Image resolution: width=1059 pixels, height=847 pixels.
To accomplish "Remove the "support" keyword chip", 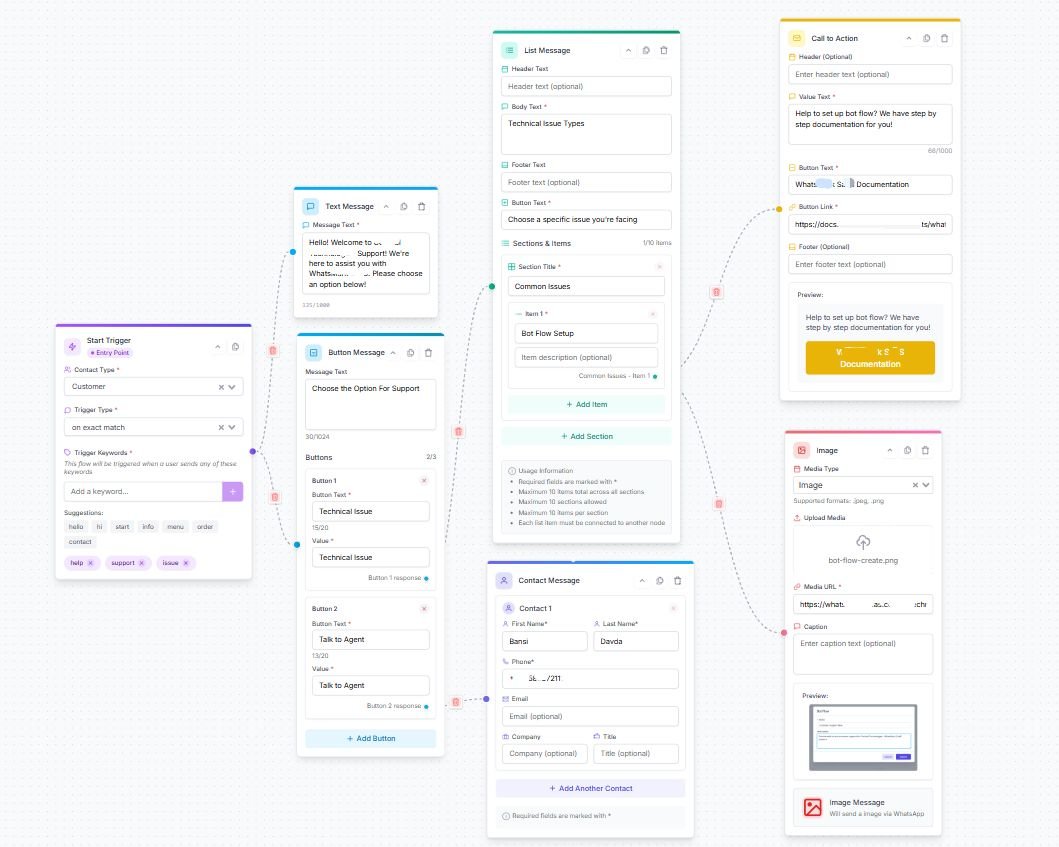I will (x=141, y=563).
